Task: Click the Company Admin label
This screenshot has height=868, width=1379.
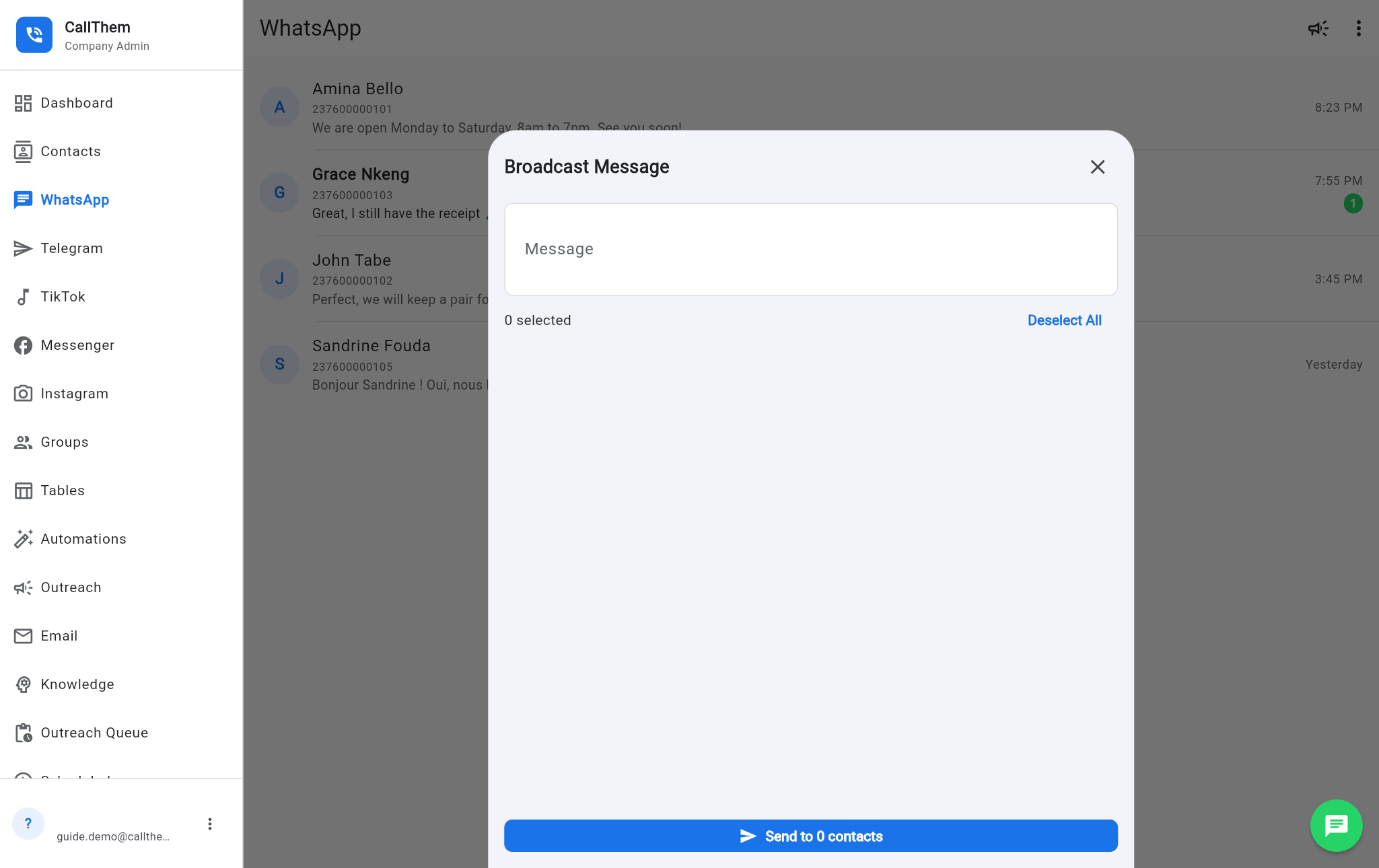Action: click(107, 46)
